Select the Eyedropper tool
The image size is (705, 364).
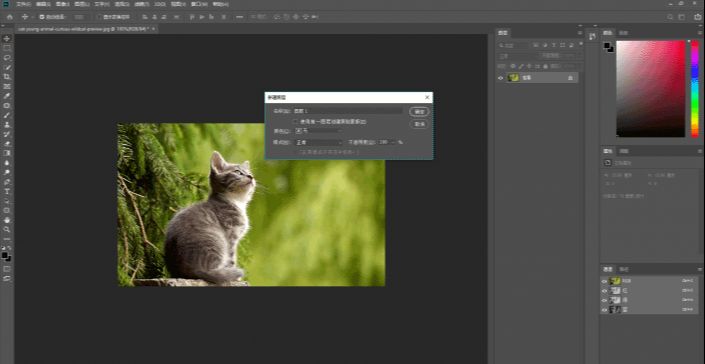(x=7, y=96)
